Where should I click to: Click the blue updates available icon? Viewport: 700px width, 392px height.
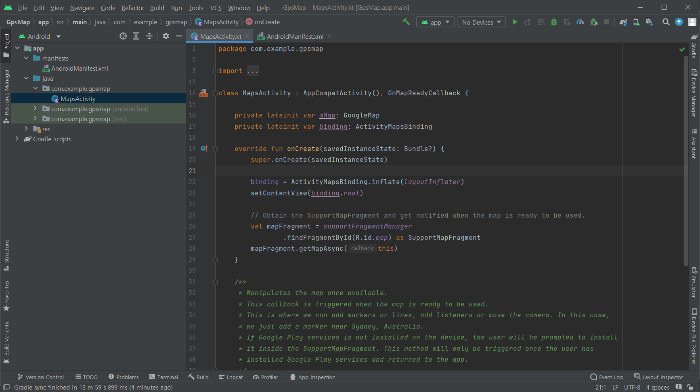click(x=679, y=22)
